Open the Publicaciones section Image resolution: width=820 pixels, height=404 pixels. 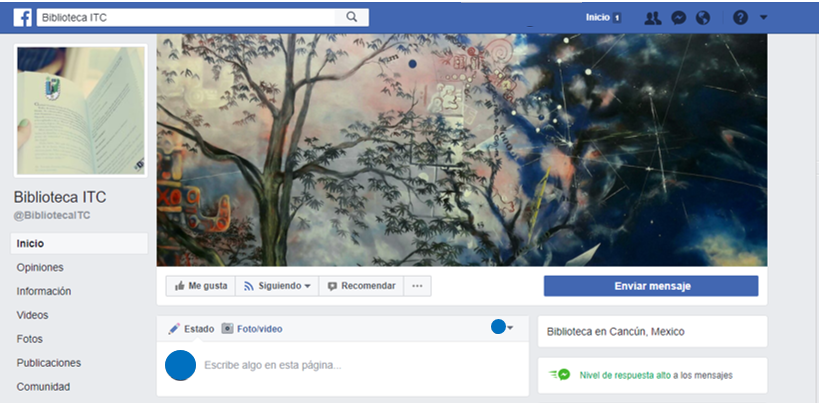click(49, 363)
